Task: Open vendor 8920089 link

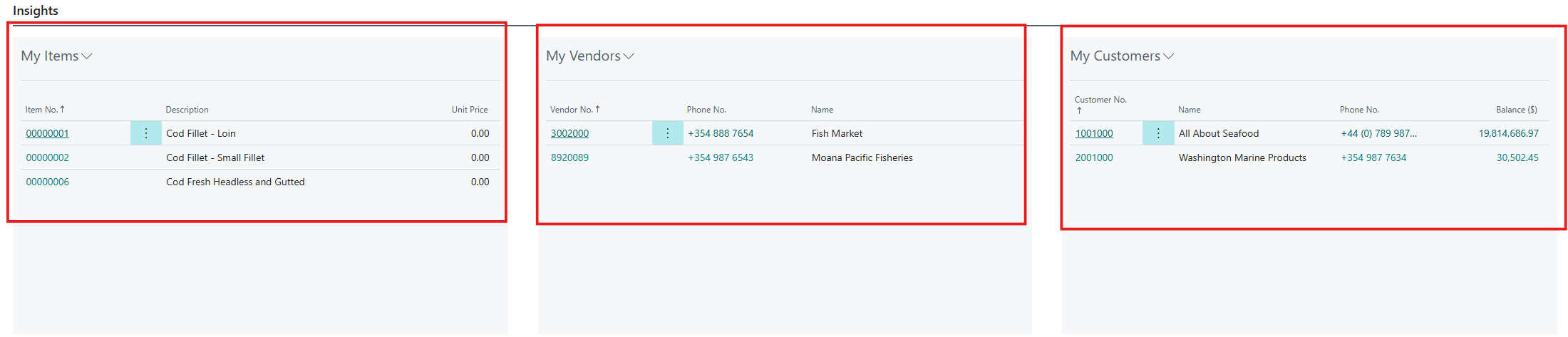Action: (569, 157)
